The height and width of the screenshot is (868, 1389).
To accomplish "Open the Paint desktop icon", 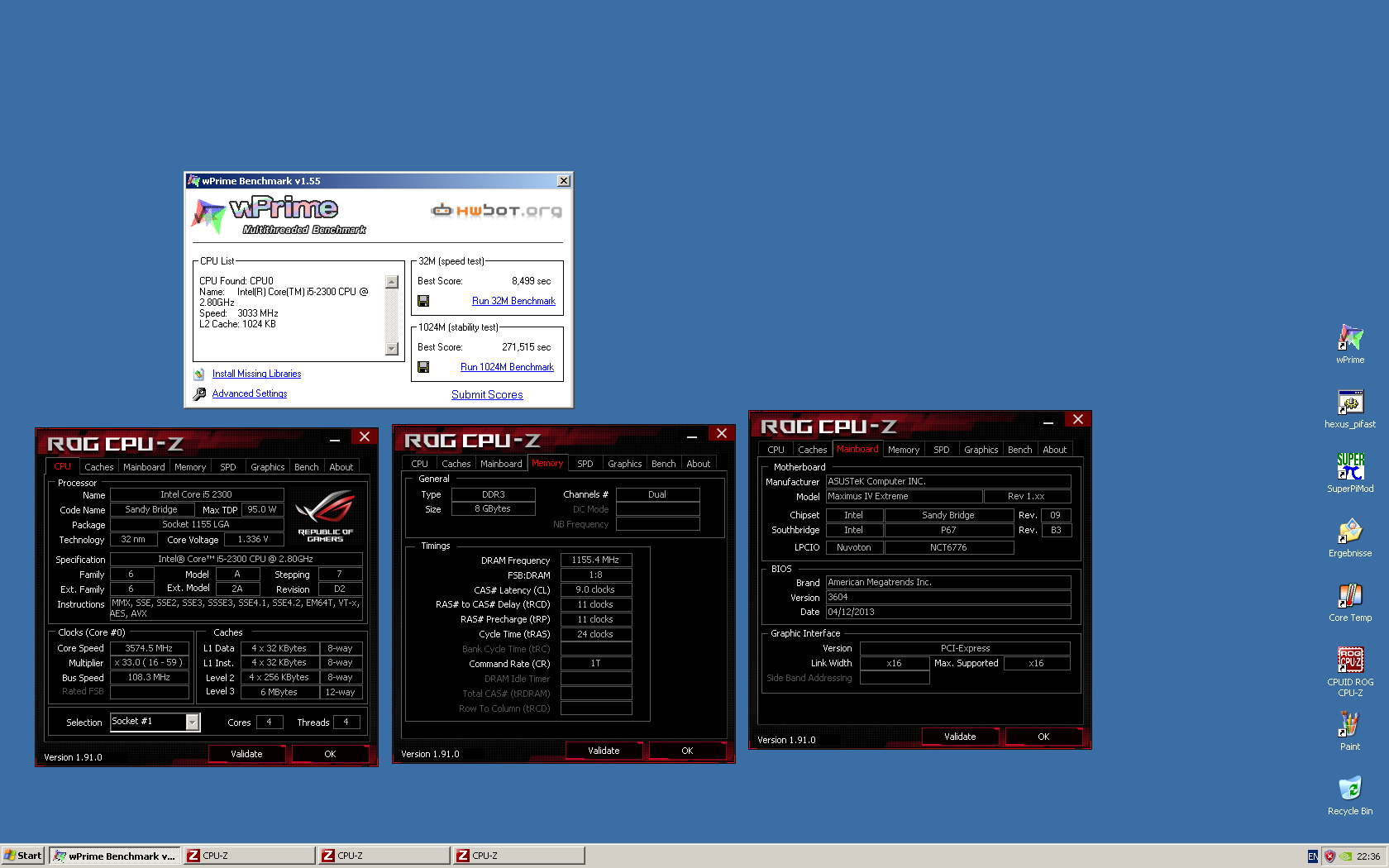I will (1350, 731).
